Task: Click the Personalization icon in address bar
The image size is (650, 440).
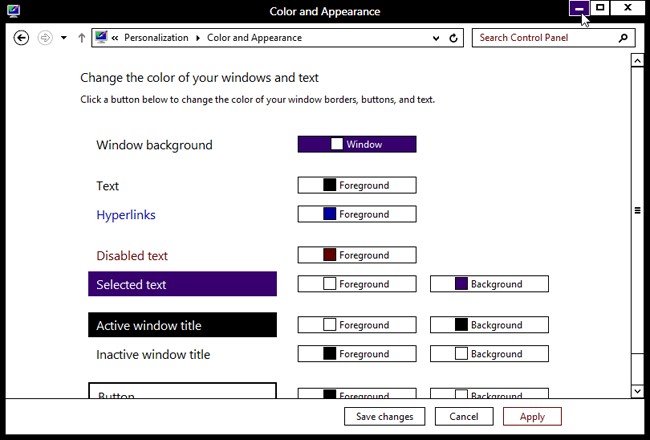Action: click(100, 38)
